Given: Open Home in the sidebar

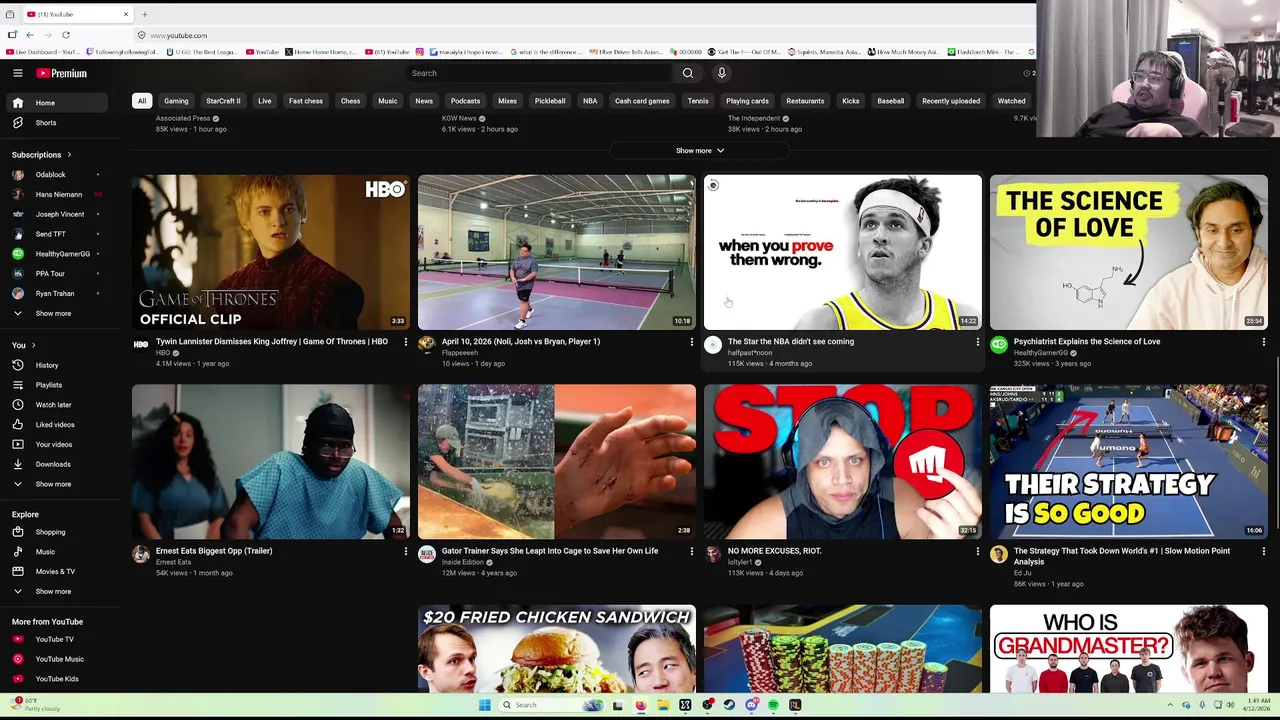Looking at the screenshot, I should [x=56, y=103].
